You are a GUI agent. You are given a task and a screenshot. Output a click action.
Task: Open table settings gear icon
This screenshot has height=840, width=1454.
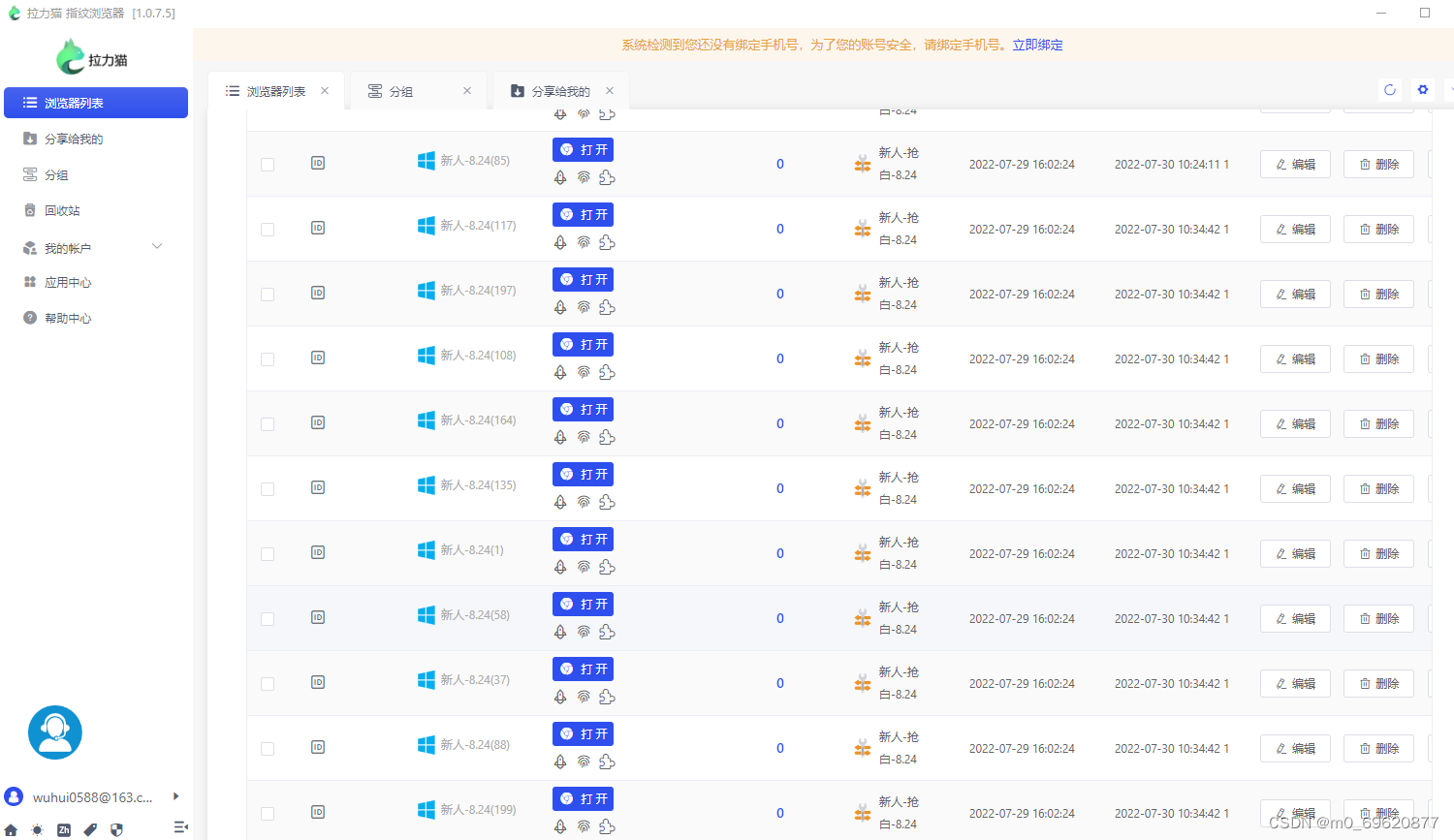coord(1423,90)
